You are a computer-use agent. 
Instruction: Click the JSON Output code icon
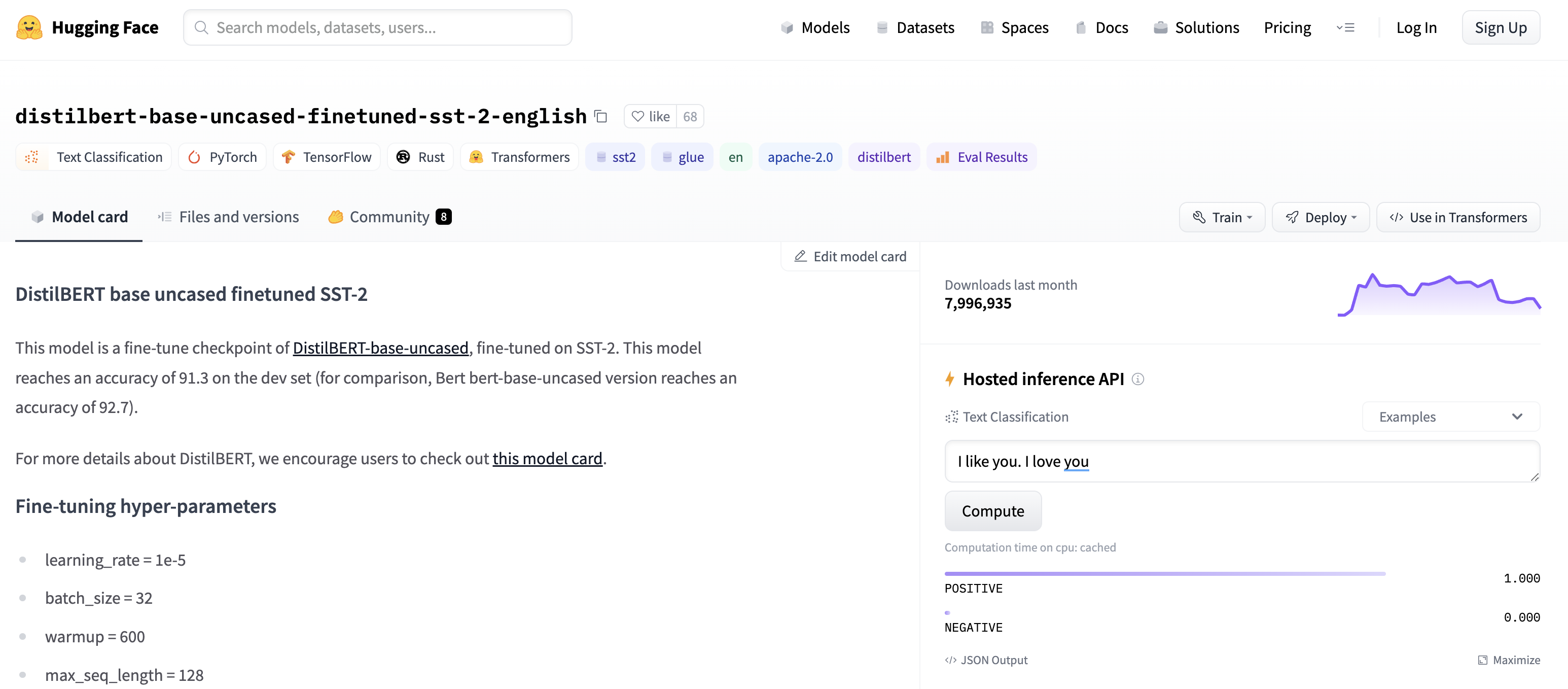pos(950,660)
